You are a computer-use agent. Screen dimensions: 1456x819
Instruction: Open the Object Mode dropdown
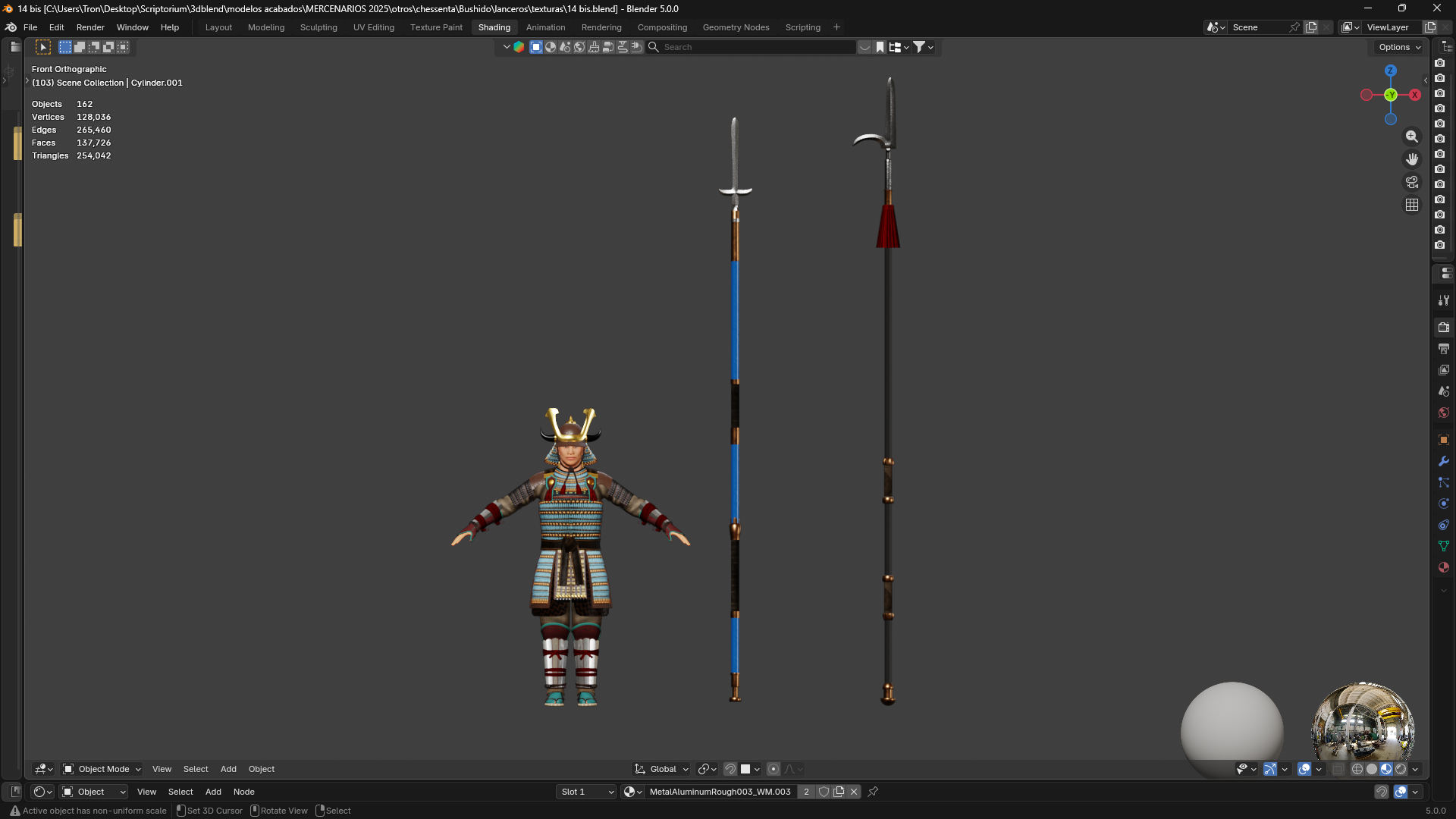pyautogui.click(x=102, y=769)
